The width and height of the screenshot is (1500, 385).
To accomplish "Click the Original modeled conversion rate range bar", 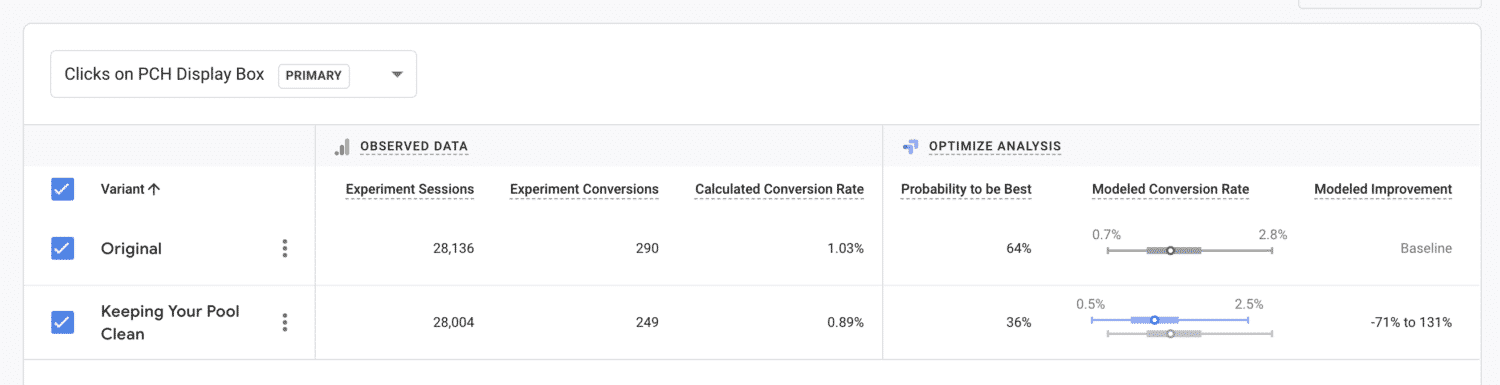I will 1190,251.
